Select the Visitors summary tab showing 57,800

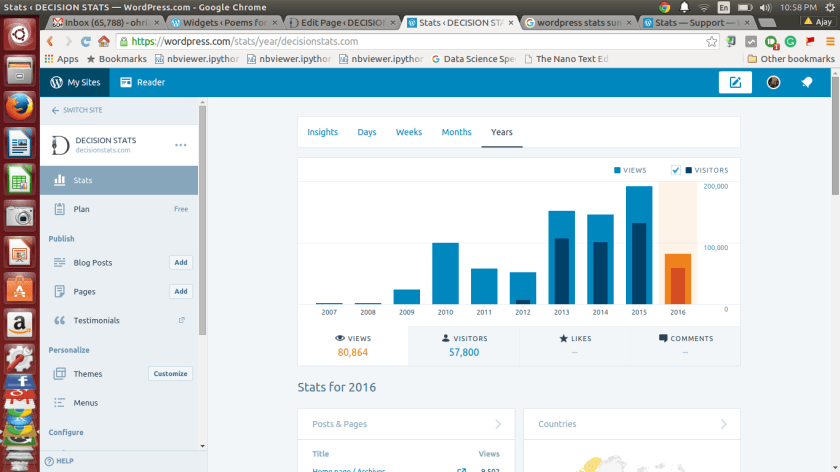[x=464, y=346]
